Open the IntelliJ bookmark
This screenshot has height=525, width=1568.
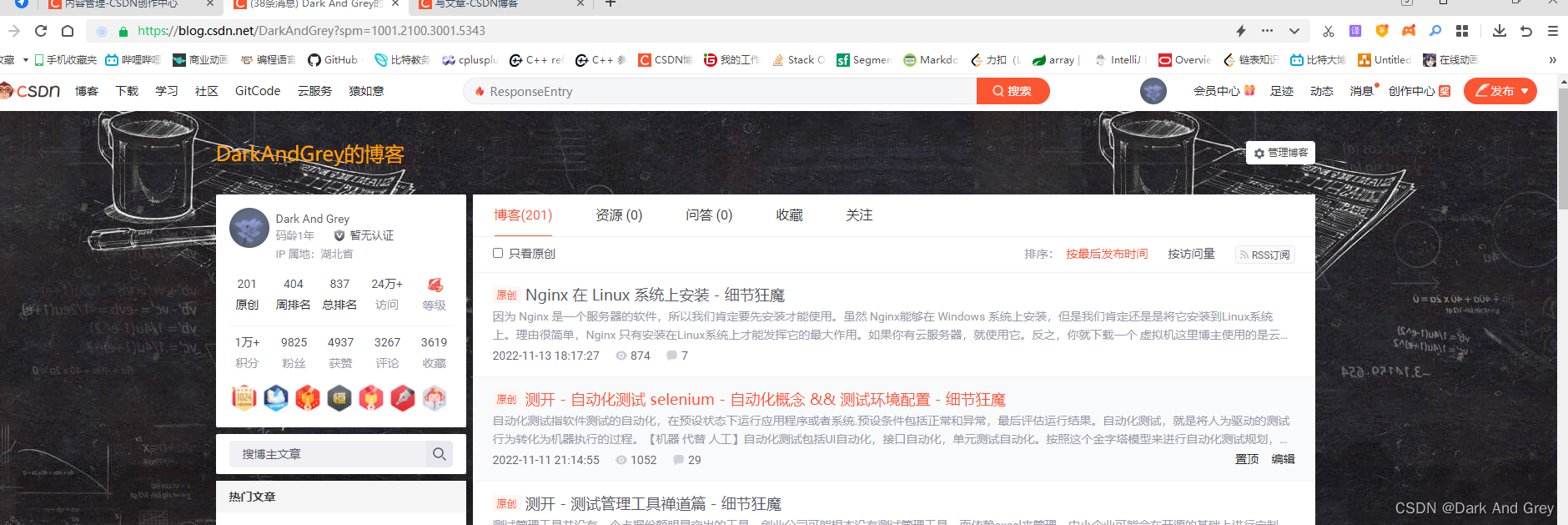[1119, 60]
